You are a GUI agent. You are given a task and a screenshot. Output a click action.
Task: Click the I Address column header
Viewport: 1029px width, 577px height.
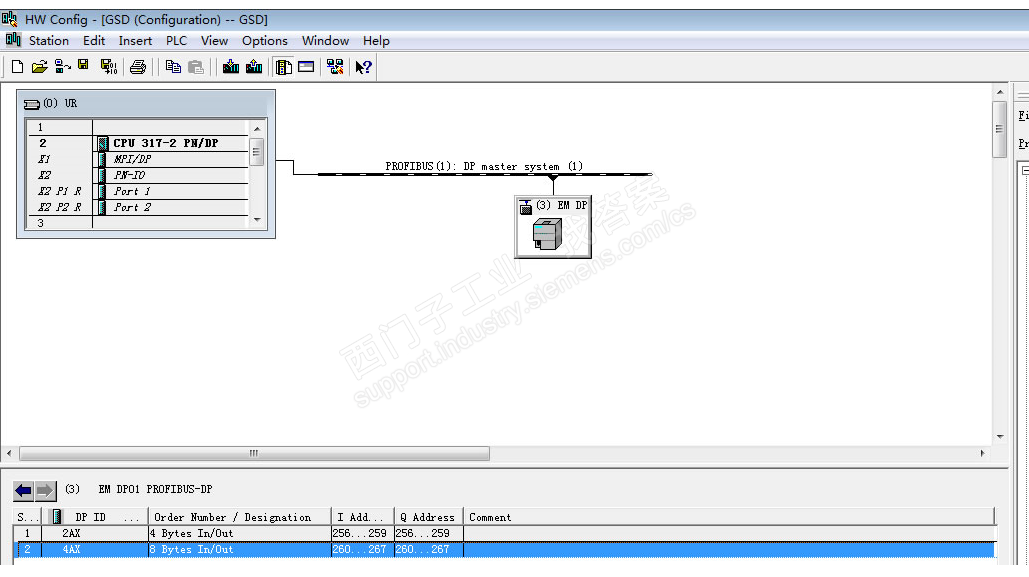click(362, 517)
